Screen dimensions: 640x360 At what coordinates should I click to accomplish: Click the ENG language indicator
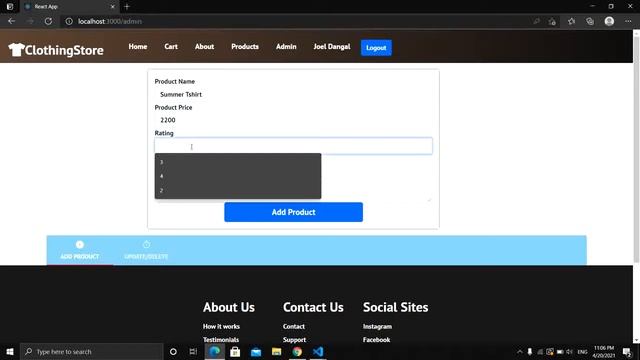582,351
